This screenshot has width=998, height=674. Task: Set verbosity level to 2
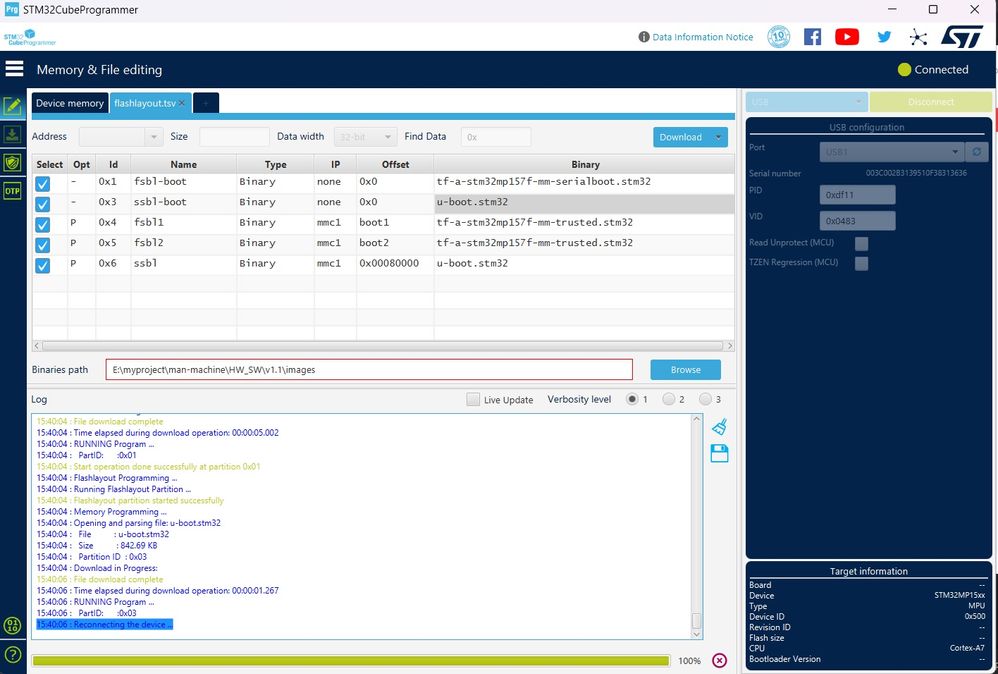click(x=669, y=400)
